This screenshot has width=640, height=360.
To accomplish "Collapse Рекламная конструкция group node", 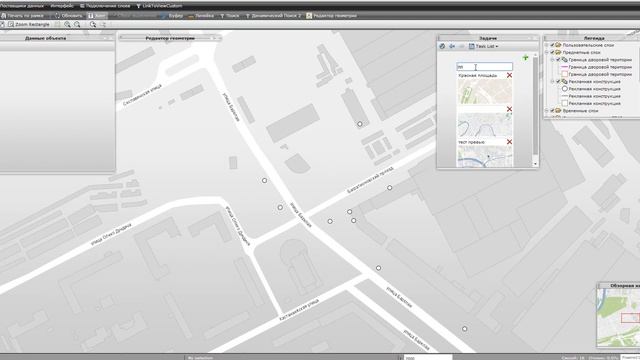I will click(x=553, y=82).
